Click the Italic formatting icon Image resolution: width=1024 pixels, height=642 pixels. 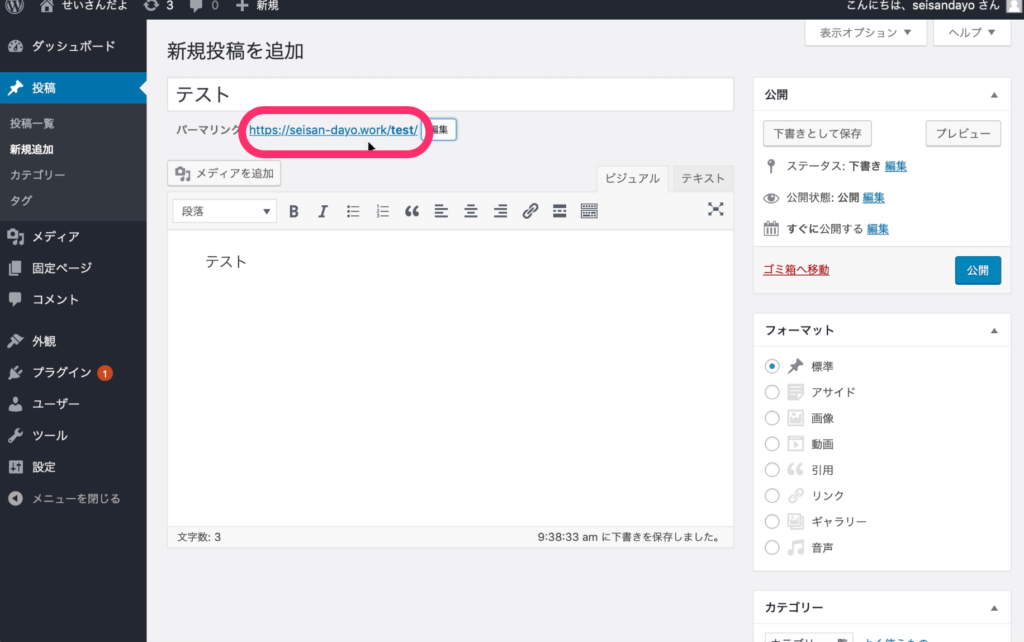point(323,211)
